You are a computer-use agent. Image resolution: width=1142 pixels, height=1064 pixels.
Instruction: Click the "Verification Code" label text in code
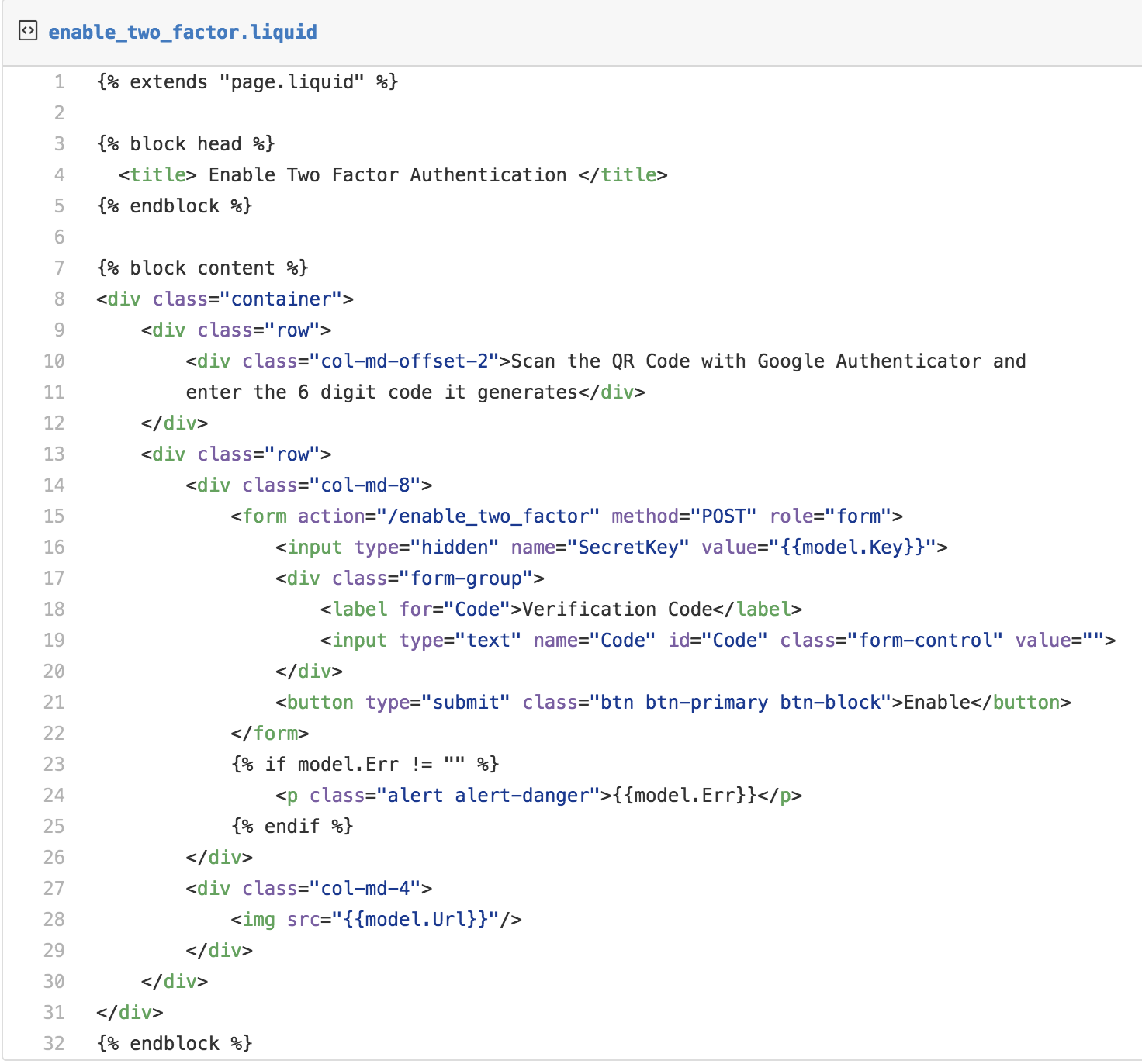pyautogui.click(x=617, y=610)
